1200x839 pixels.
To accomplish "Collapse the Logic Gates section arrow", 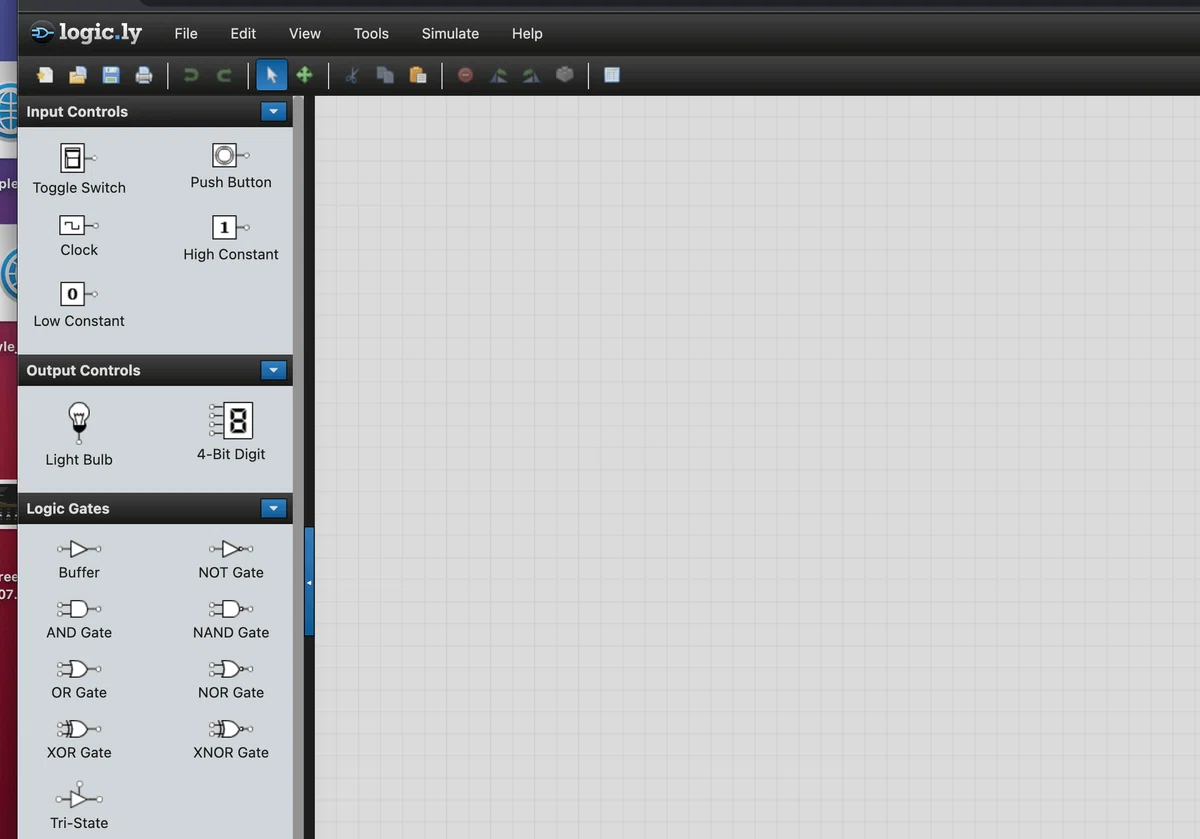I will click(274, 509).
